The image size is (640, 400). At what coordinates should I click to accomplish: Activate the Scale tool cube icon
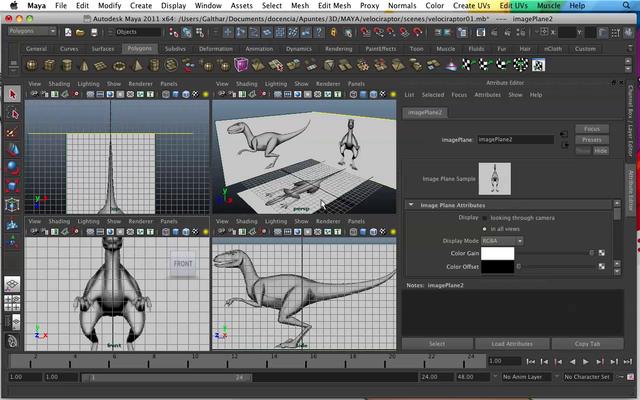click(12, 186)
